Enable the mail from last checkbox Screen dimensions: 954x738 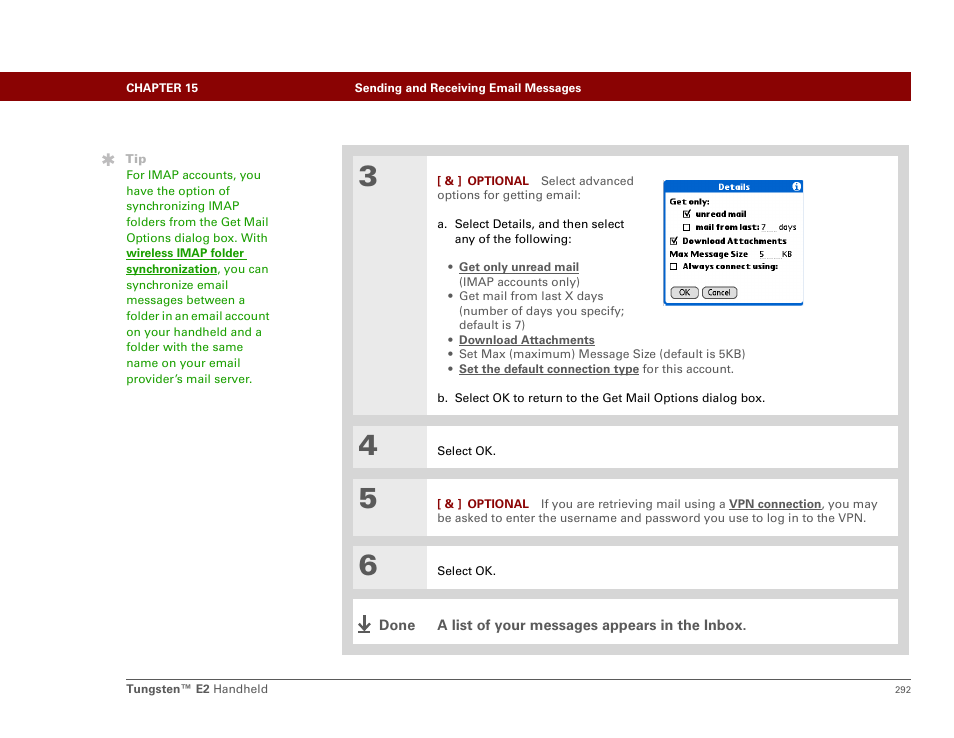click(x=686, y=228)
